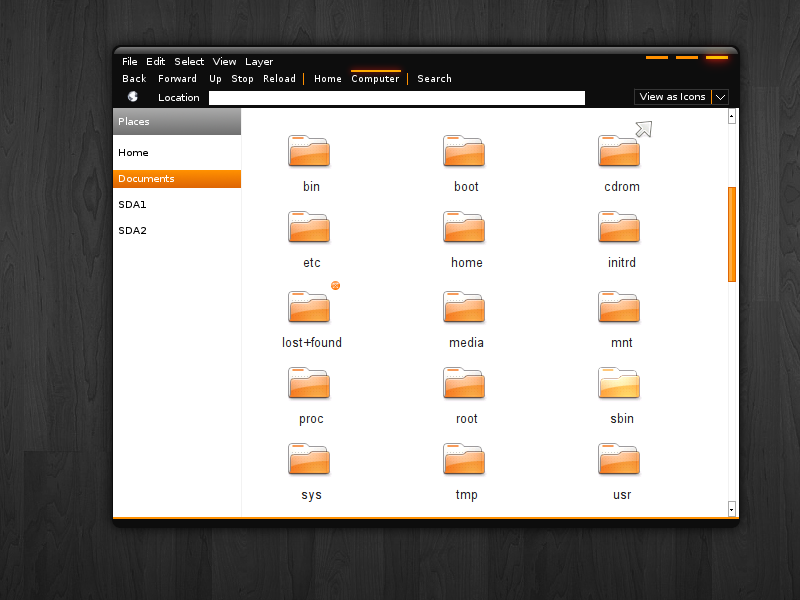Select Documents in the Places sidebar
800x600 pixels.
coord(177,179)
